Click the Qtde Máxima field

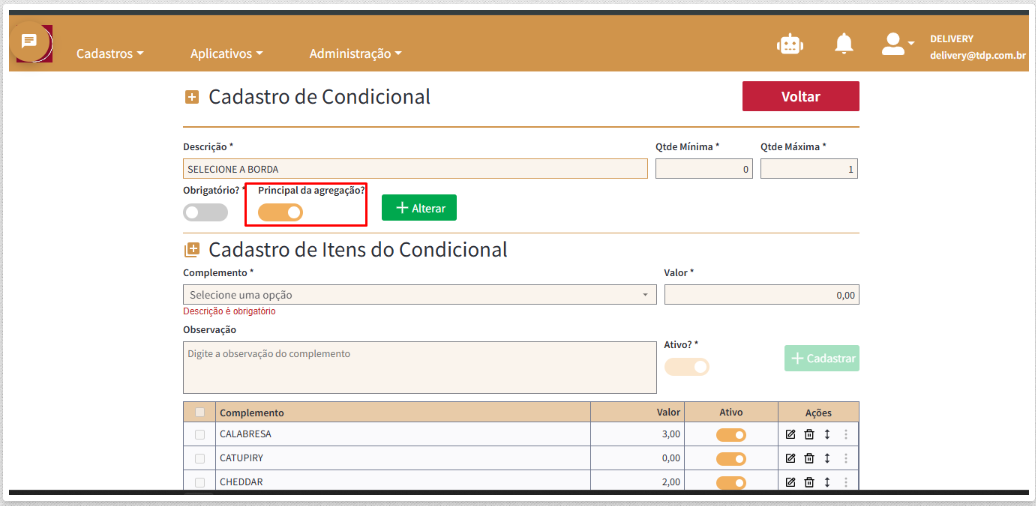coord(809,169)
